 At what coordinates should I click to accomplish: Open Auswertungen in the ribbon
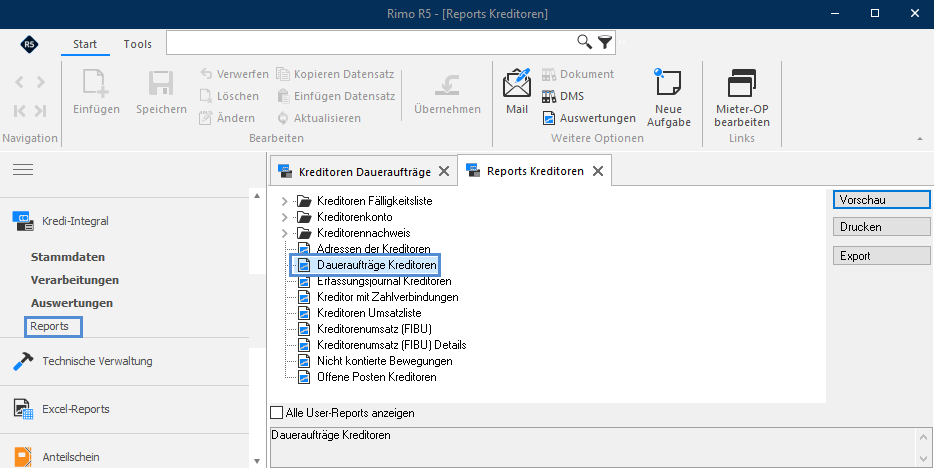(x=589, y=118)
